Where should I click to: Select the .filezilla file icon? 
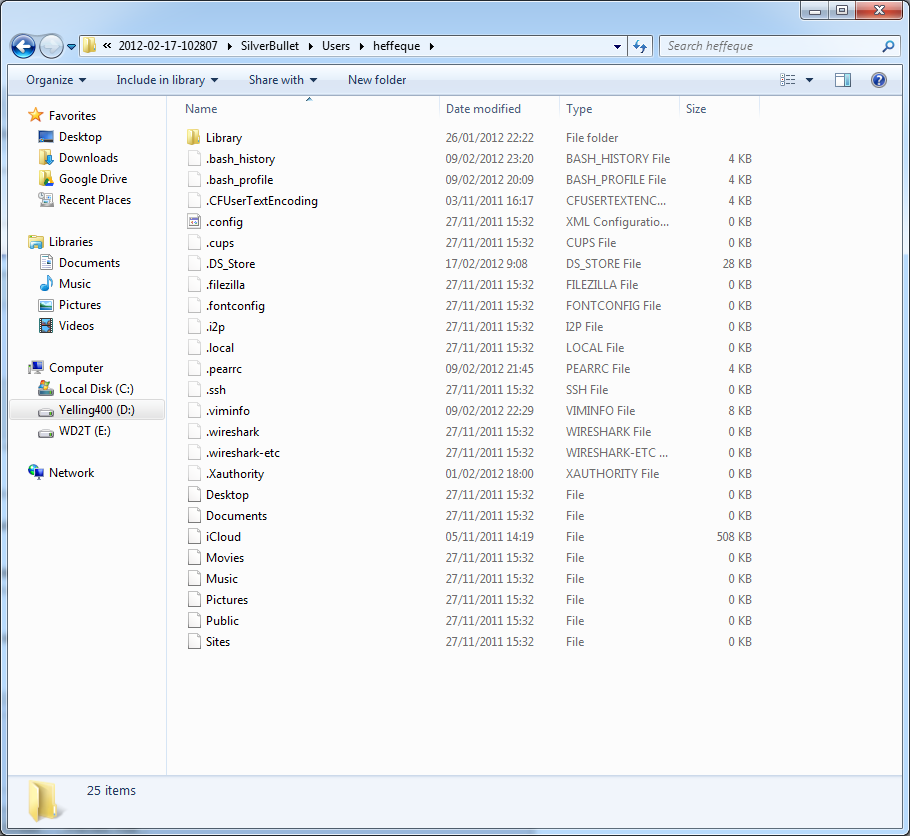tap(194, 284)
